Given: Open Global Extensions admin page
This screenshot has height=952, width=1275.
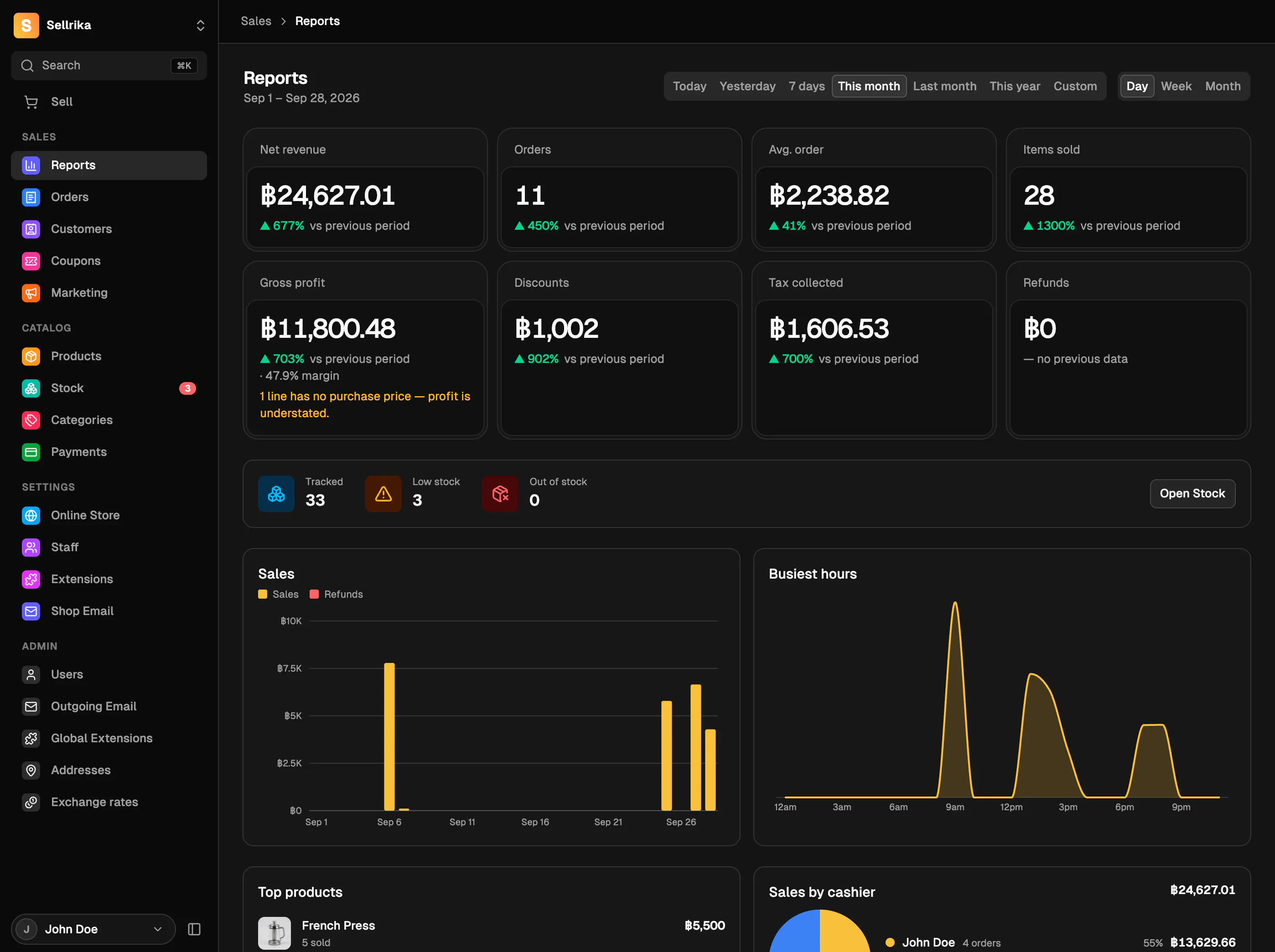Looking at the screenshot, I should 109,738.
